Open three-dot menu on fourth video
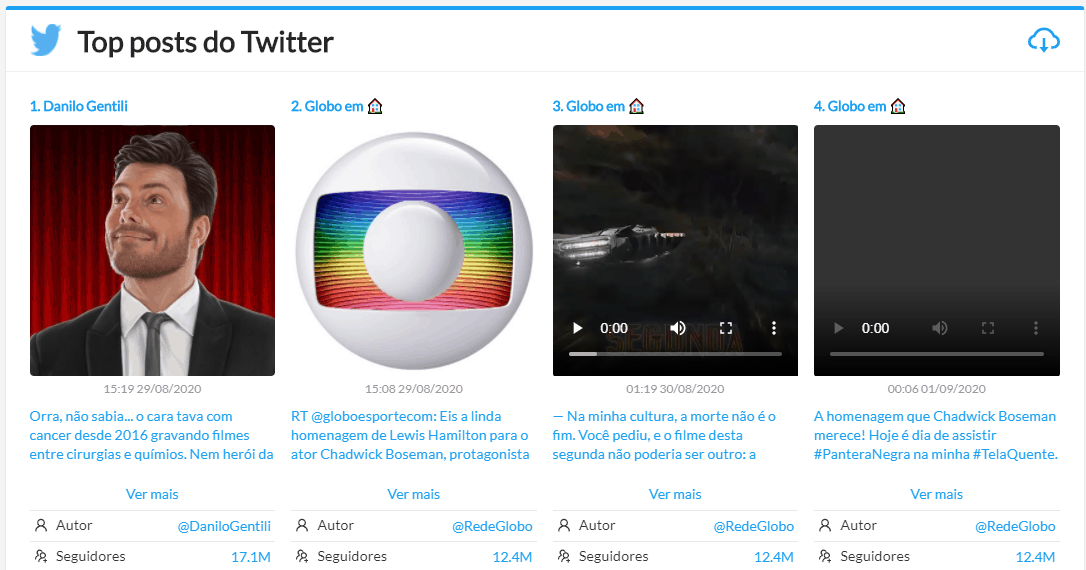Image resolution: width=1086 pixels, height=570 pixels. (x=1036, y=328)
